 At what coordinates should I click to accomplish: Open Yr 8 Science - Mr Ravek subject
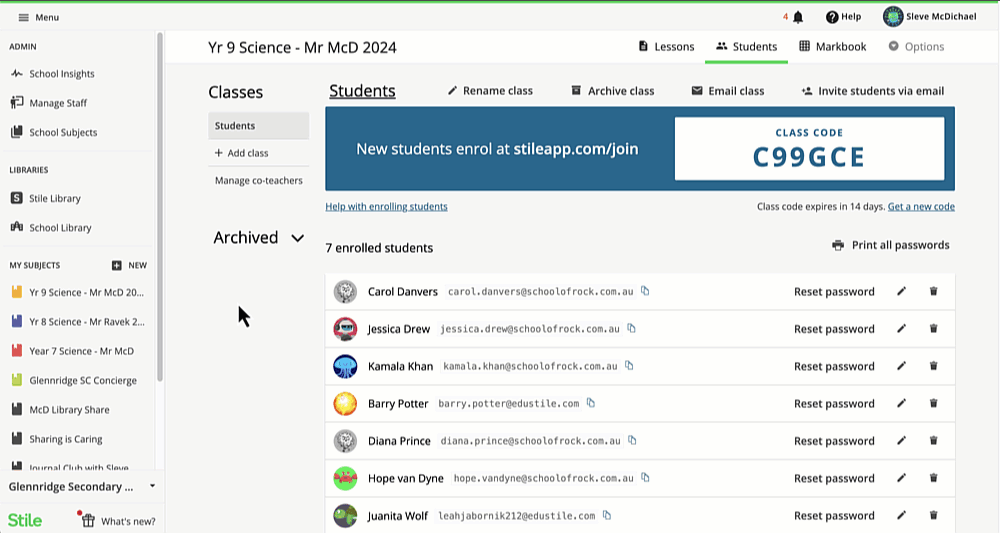pyautogui.click(x=78, y=321)
